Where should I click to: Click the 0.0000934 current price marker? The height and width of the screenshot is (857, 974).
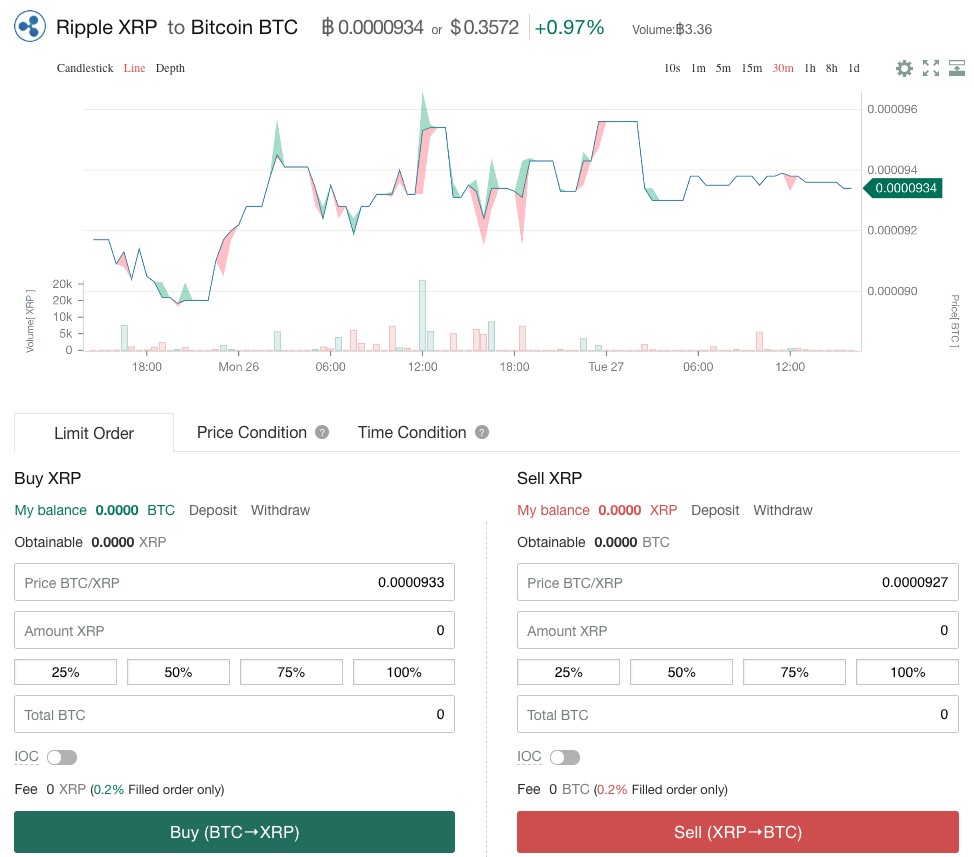point(904,188)
